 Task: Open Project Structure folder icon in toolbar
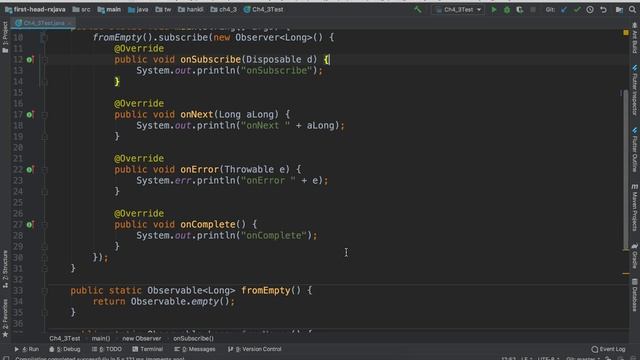[x=619, y=9]
